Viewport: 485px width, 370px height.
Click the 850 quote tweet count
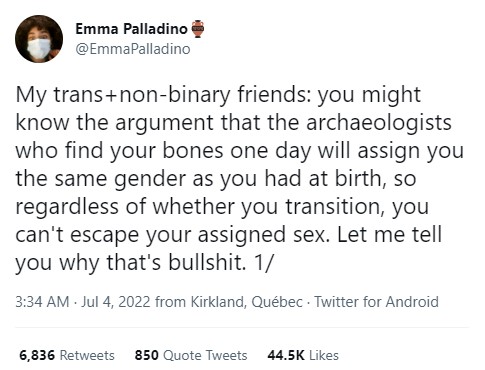coord(147,356)
